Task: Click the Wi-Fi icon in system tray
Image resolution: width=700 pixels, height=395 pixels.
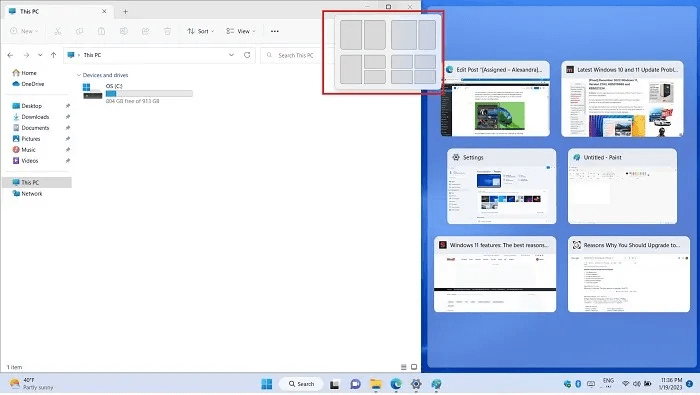Action: [625, 384]
